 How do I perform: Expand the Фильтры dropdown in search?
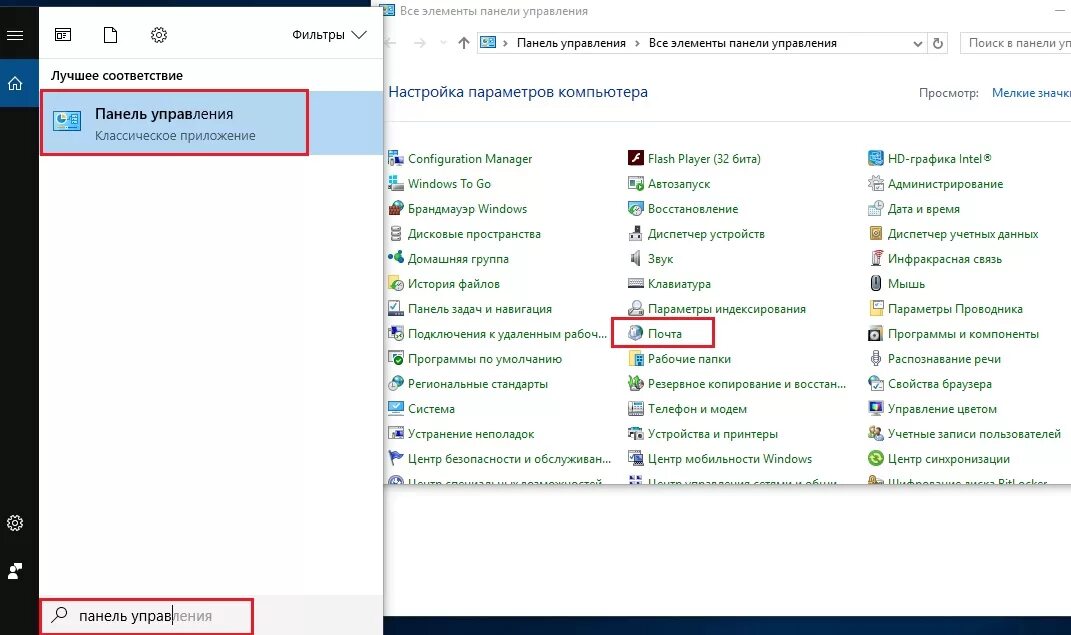coord(329,35)
